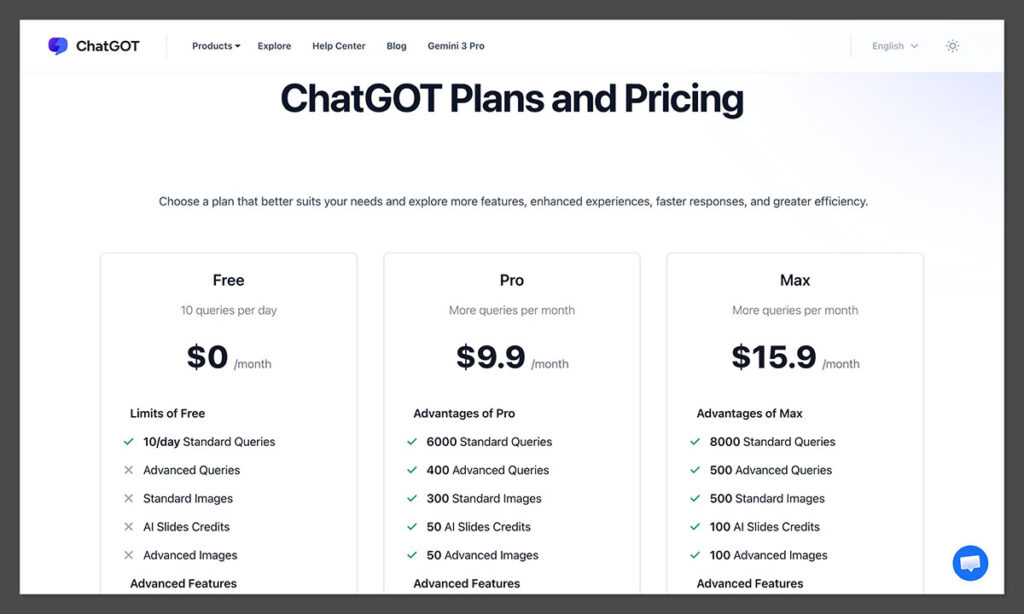Select Explore in the navigation bar
Image resolution: width=1024 pixels, height=614 pixels.
274,46
